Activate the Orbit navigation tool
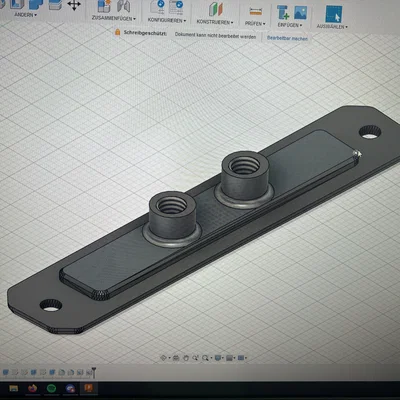This screenshot has width=400, height=400. (x=163, y=358)
